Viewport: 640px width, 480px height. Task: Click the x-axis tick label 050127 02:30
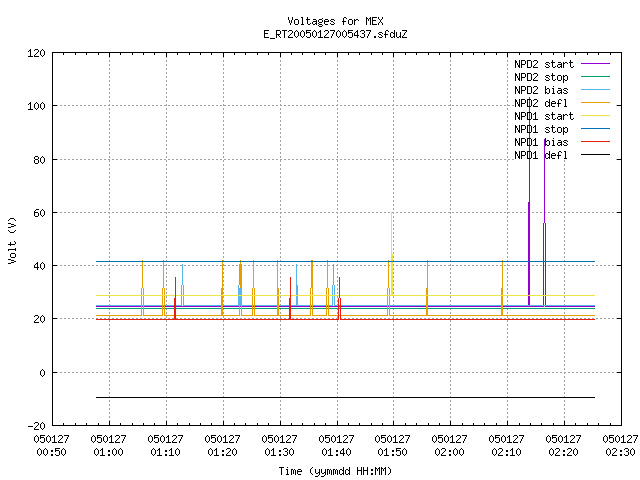tap(620, 446)
